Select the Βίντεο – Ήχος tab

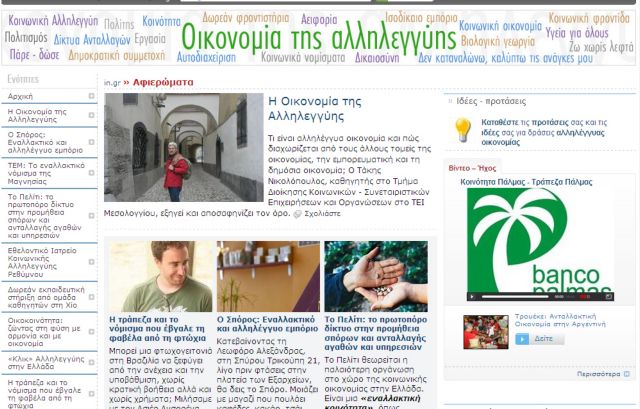coord(472,168)
